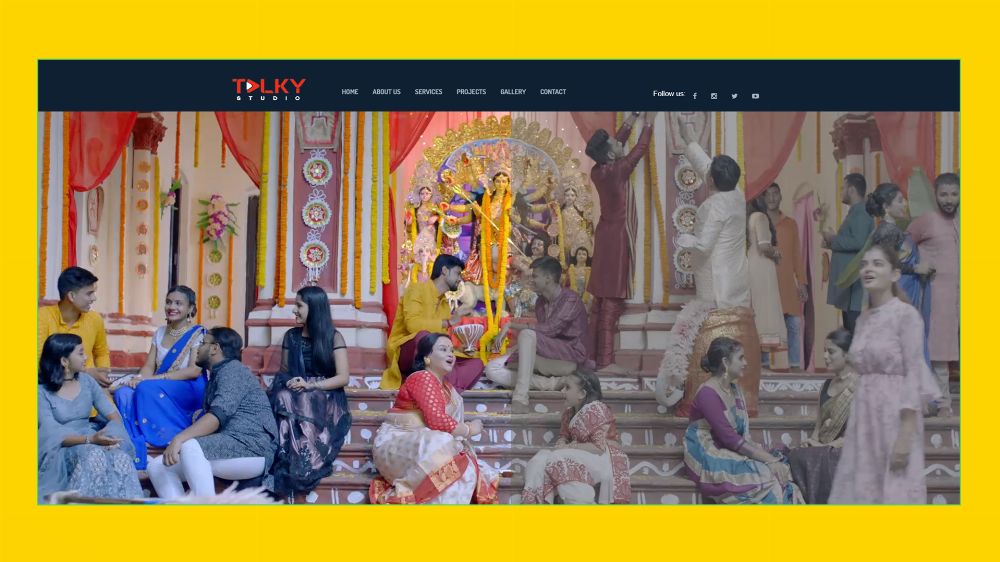Click the 'Follow us:' label

point(669,94)
